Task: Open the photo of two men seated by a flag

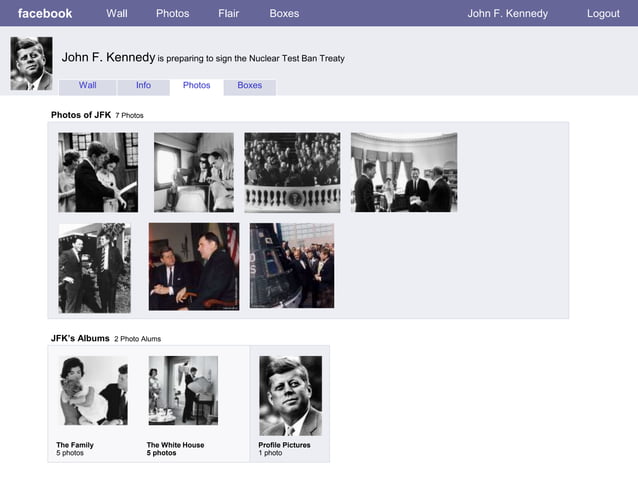Action: (194, 266)
